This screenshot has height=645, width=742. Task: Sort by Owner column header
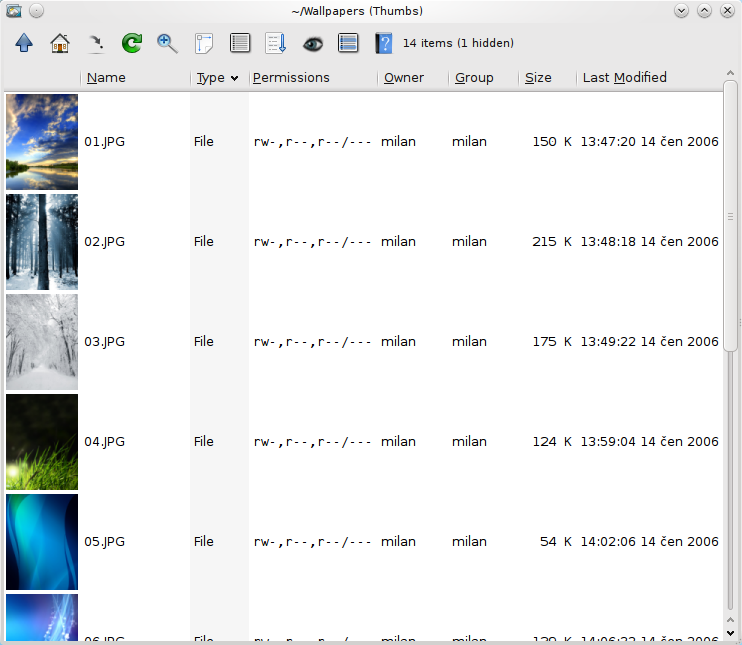[x=404, y=78]
